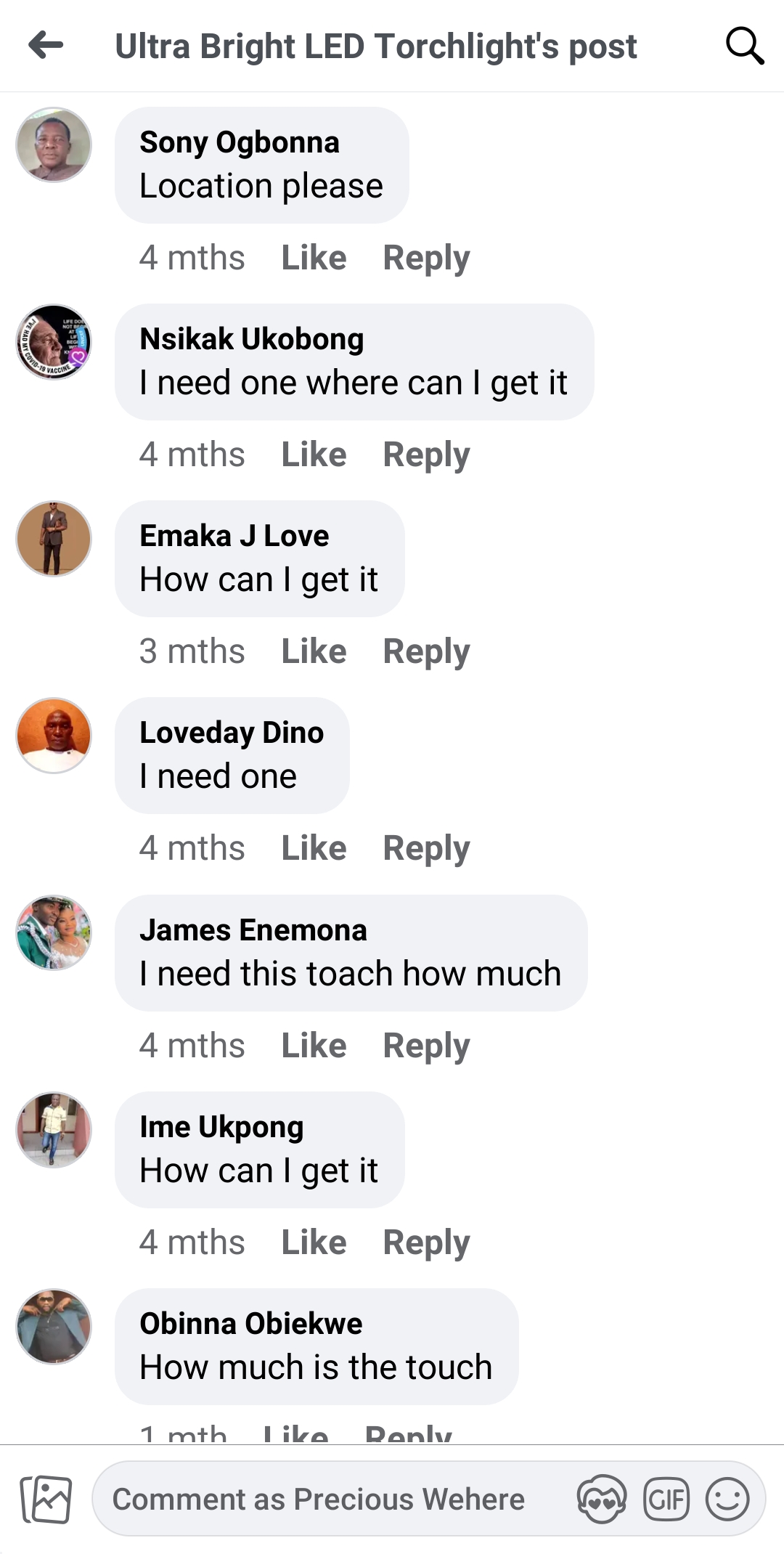View Loveday Dino's profile avatar
Viewport: 784px width, 1554px height.
(54, 736)
